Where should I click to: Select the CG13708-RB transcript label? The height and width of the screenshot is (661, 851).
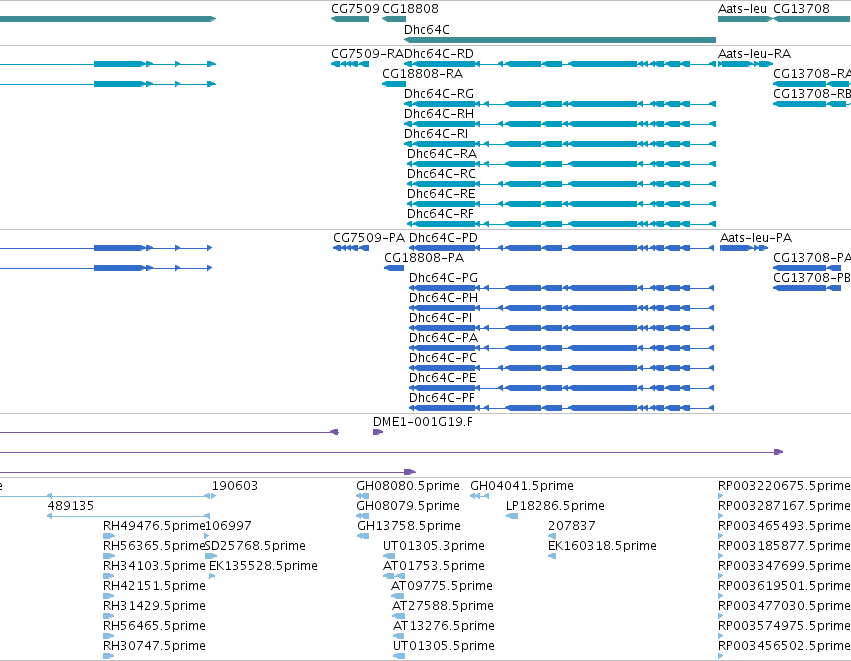pos(812,94)
